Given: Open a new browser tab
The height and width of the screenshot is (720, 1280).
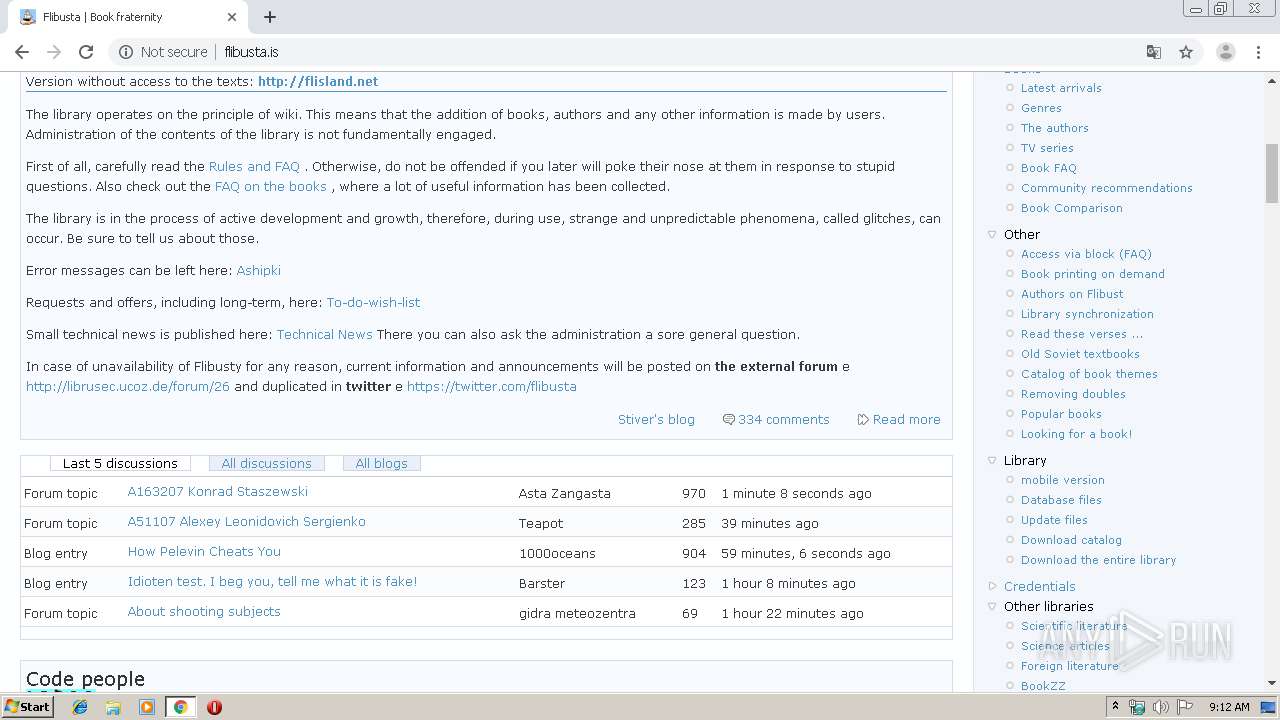Looking at the screenshot, I should click(x=270, y=17).
